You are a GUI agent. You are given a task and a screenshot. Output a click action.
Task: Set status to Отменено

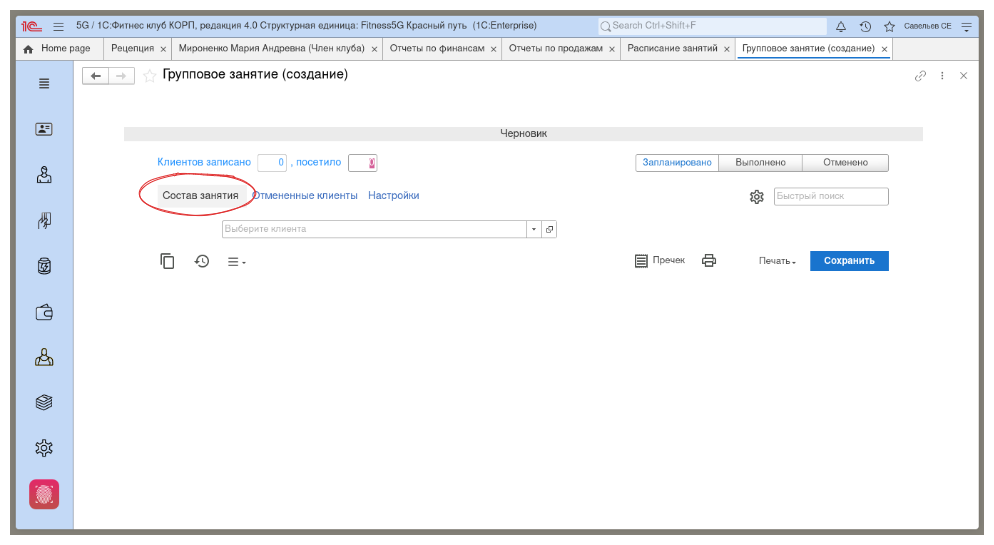(845, 163)
